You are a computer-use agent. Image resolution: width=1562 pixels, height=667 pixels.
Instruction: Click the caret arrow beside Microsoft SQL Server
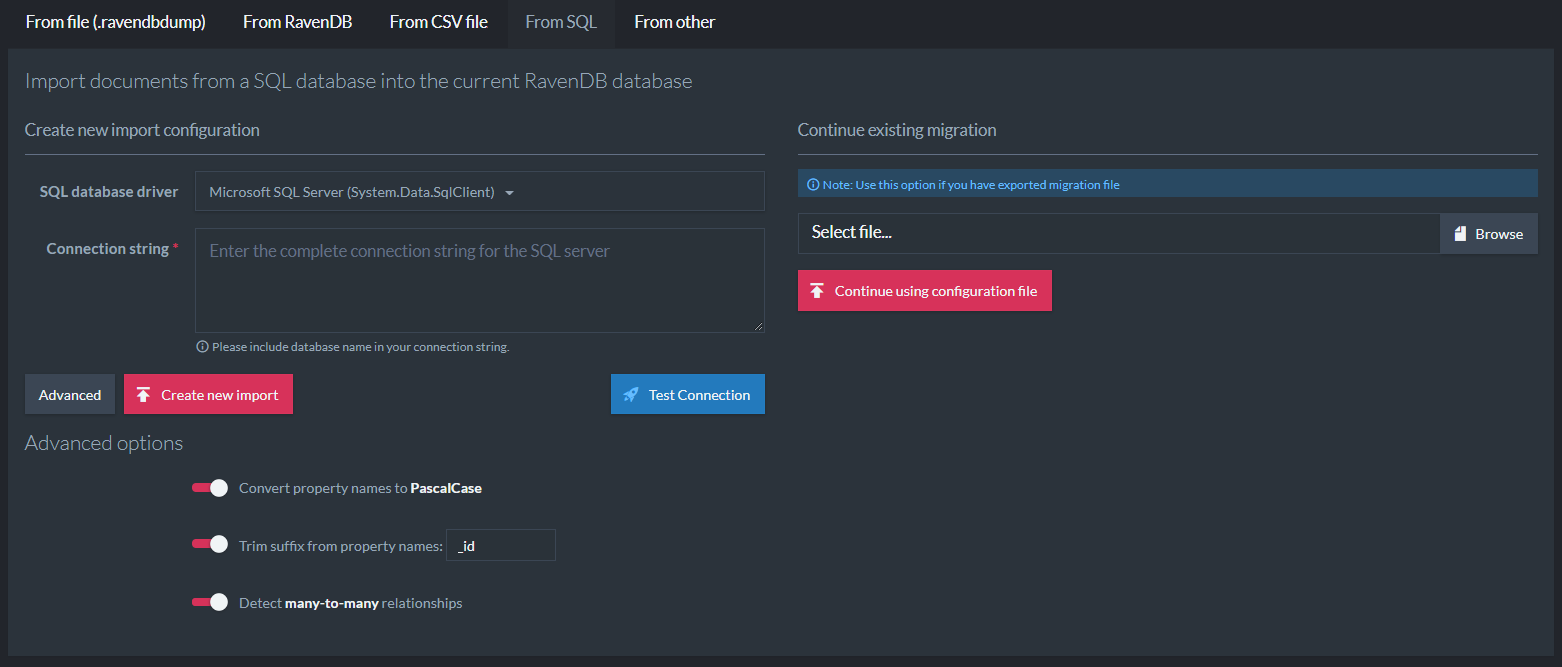click(509, 193)
